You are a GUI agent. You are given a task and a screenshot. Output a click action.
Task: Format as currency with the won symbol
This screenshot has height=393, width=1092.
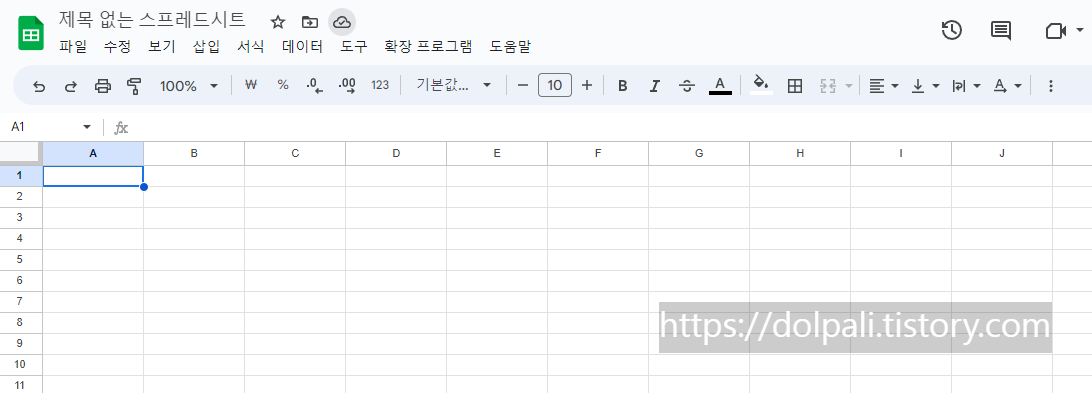point(252,85)
